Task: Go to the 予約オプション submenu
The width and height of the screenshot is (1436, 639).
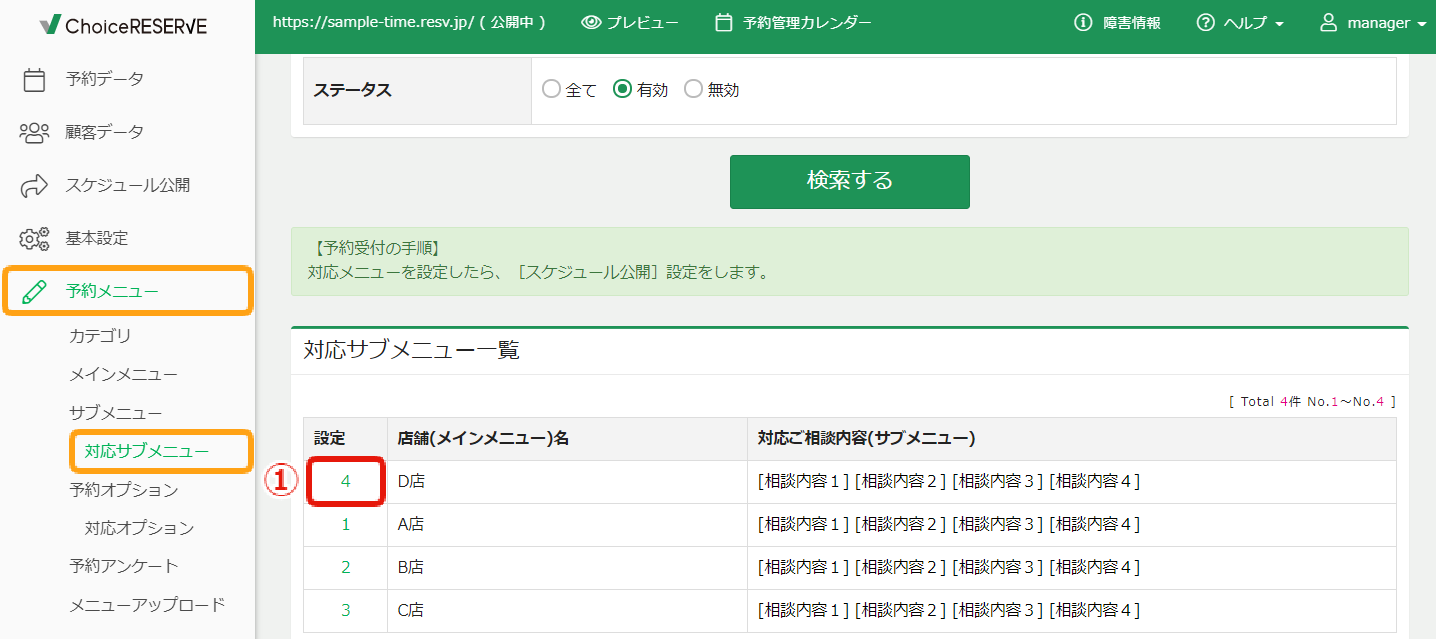Action: tap(124, 490)
